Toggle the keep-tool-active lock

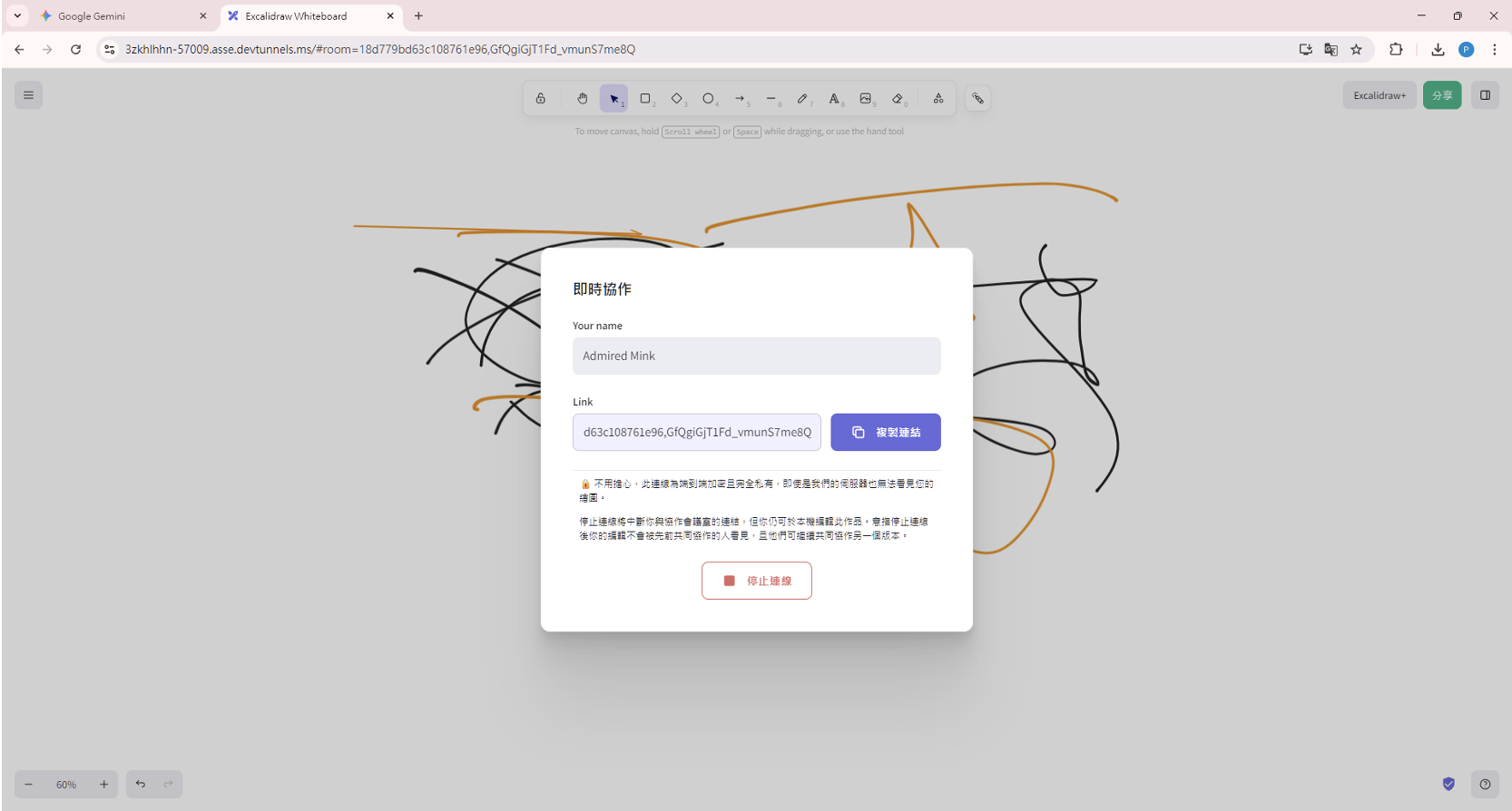coord(541,98)
